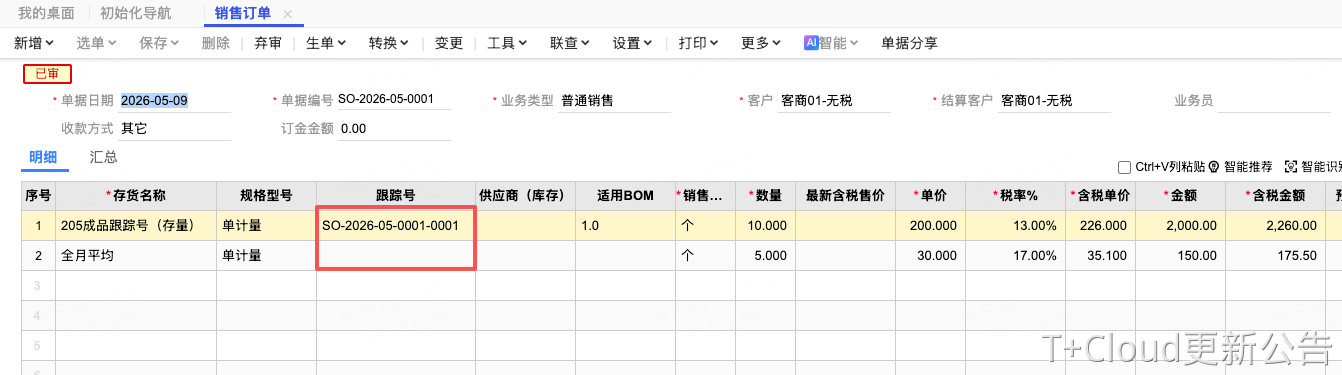Click tax rate cell 17.00%
The width and height of the screenshot is (1342, 375).
1015,256
